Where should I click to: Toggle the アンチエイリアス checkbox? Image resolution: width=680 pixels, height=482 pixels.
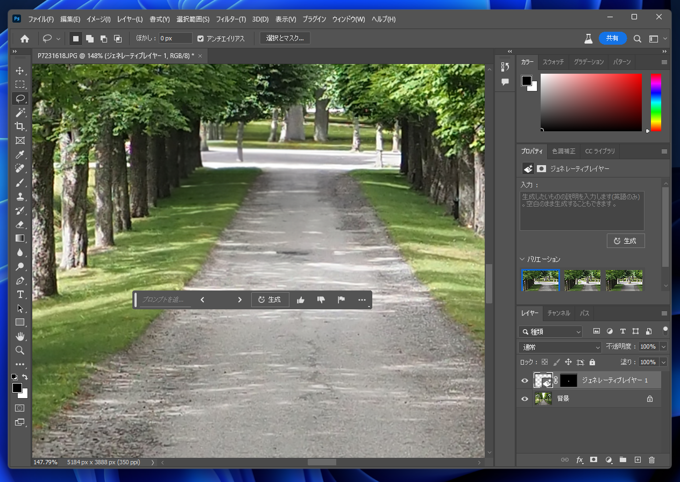coord(201,39)
